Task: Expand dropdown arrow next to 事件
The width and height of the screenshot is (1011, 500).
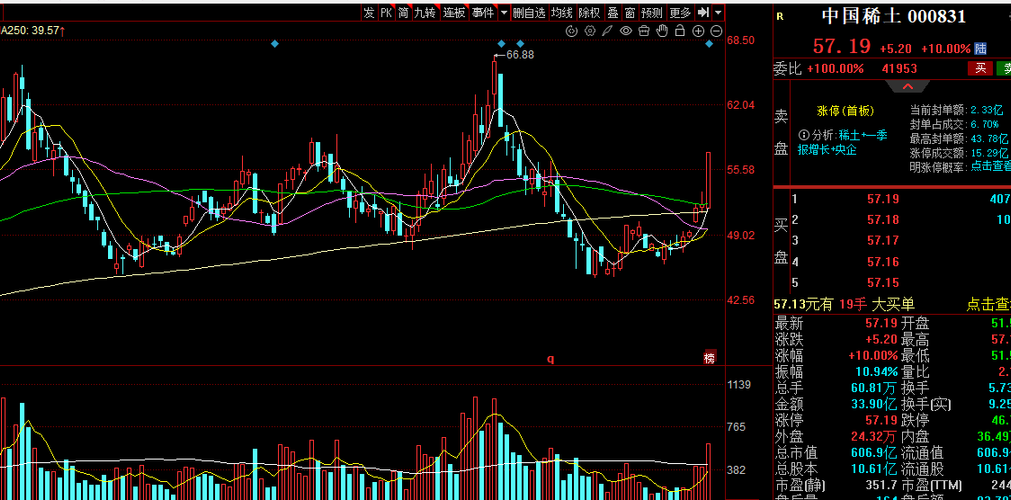Action: [504, 12]
